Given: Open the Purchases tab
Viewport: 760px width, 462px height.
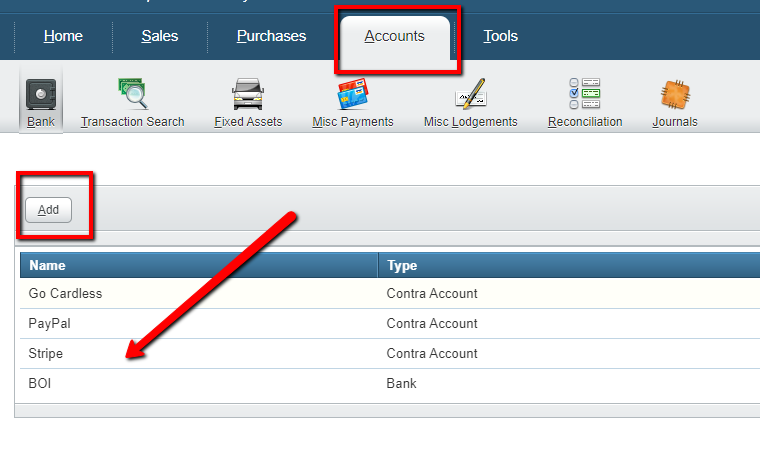Looking at the screenshot, I should [x=271, y=36].
